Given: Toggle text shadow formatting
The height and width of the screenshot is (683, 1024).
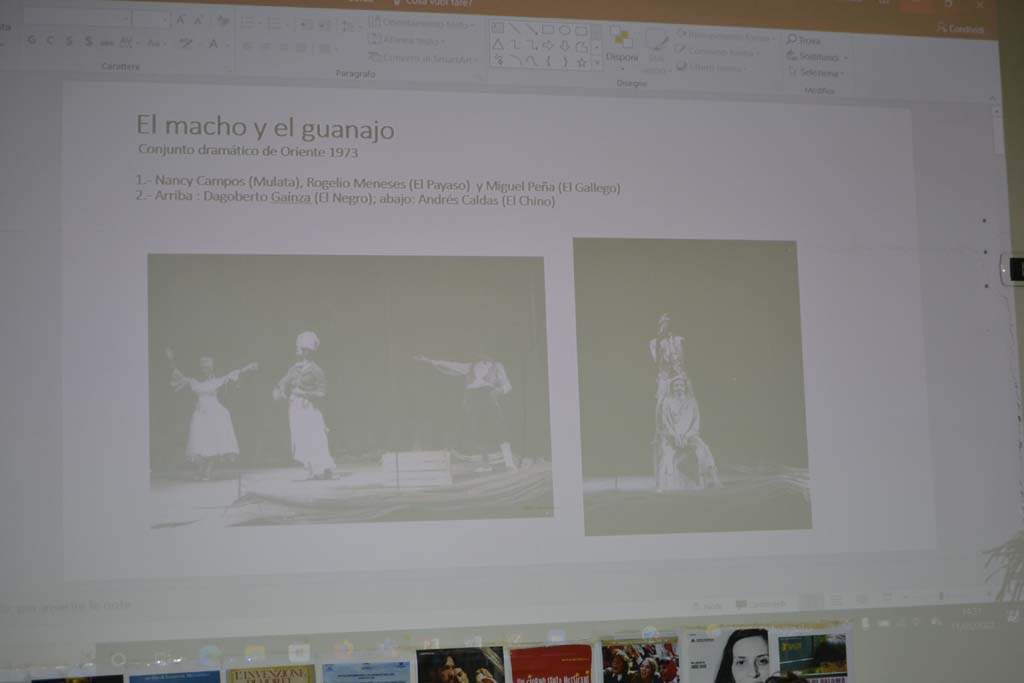Looking at the screenshot, I should [x=88, y=42].
